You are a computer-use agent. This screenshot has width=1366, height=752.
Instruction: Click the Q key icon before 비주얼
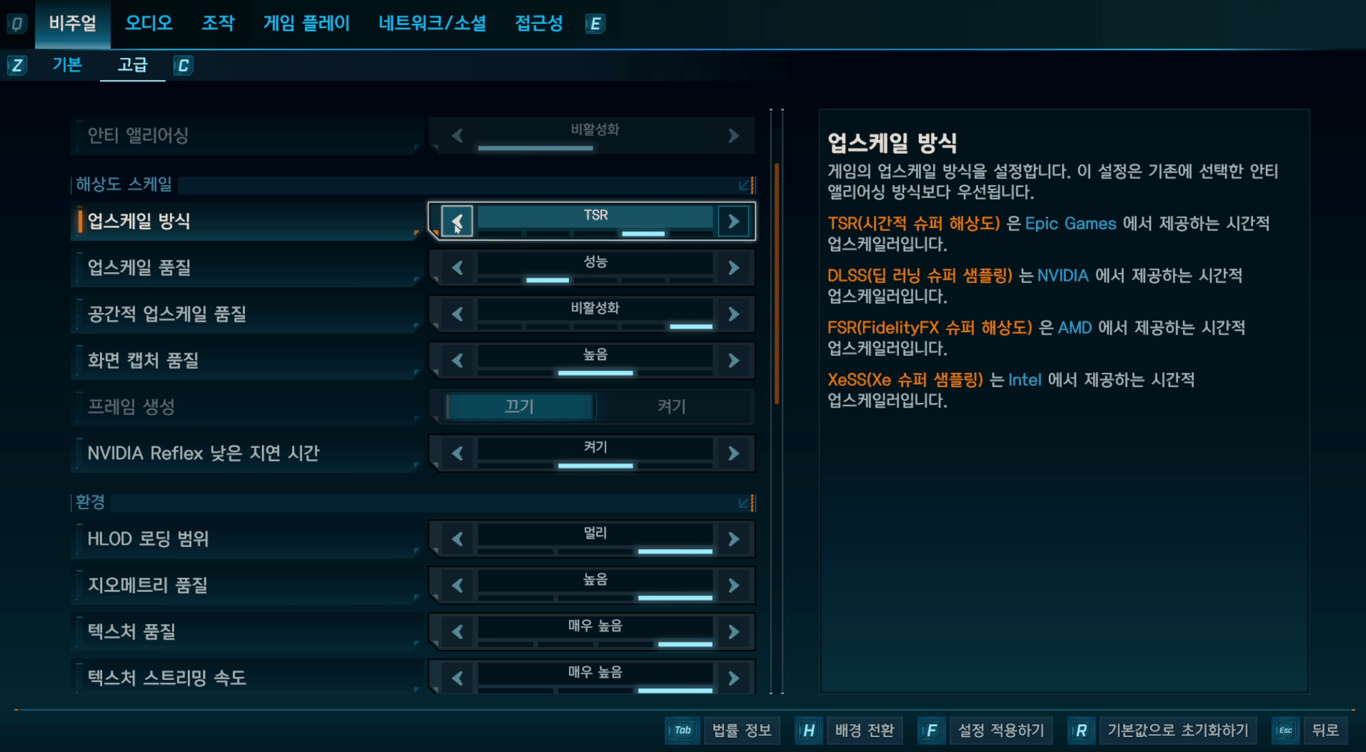[x=16, y=24]
